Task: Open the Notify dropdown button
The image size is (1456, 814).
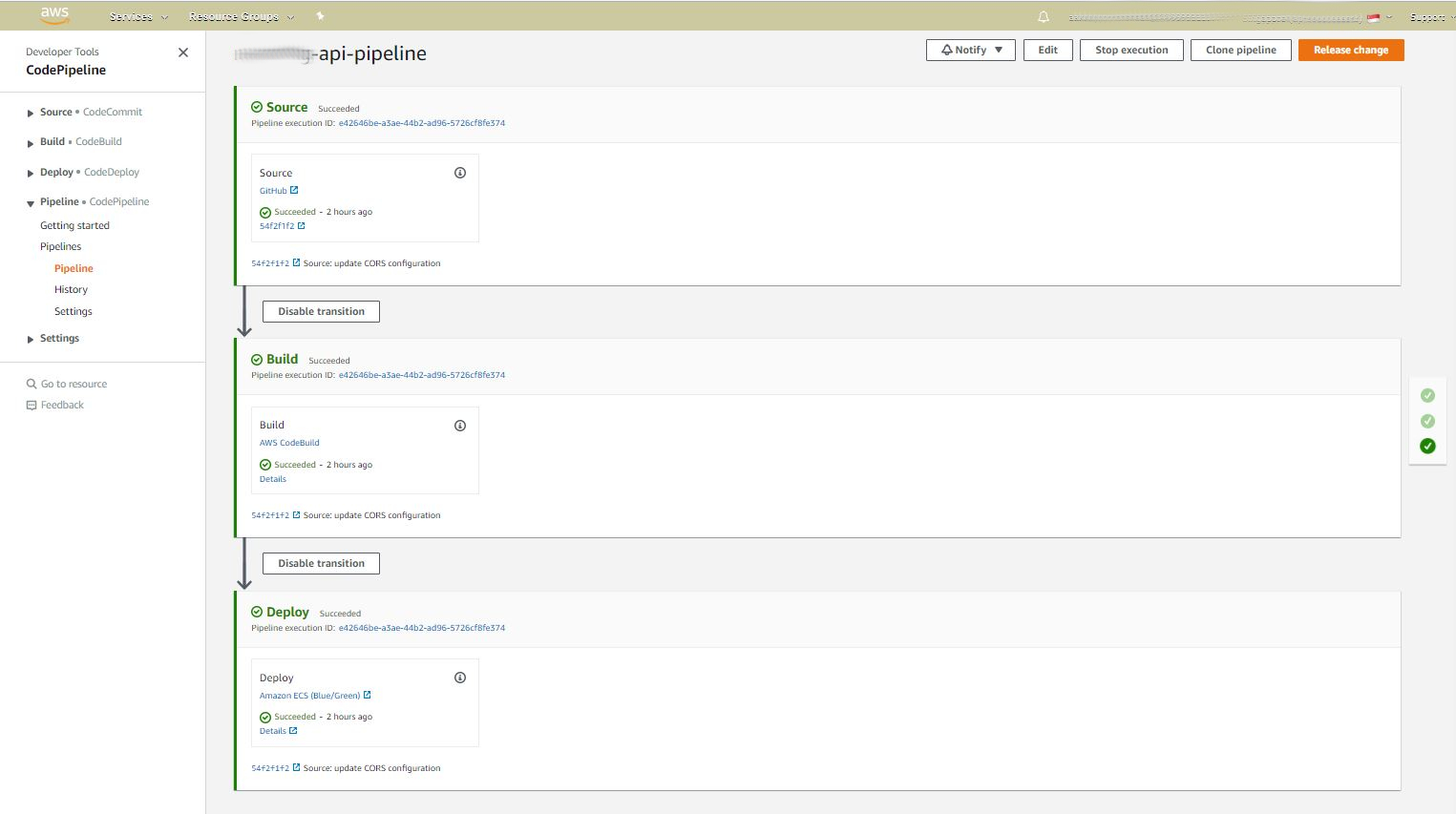Action: (971, 50)
